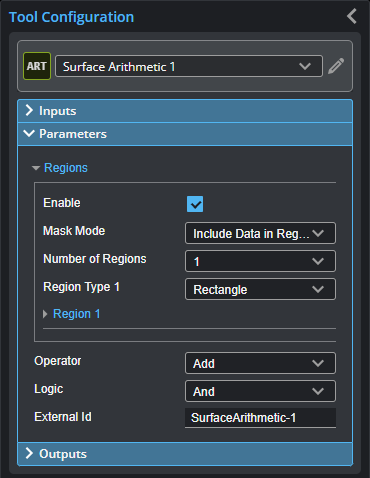Screen dimensions: 370x478
Task: Click the External Id text field
Action: tap(260, 418)
